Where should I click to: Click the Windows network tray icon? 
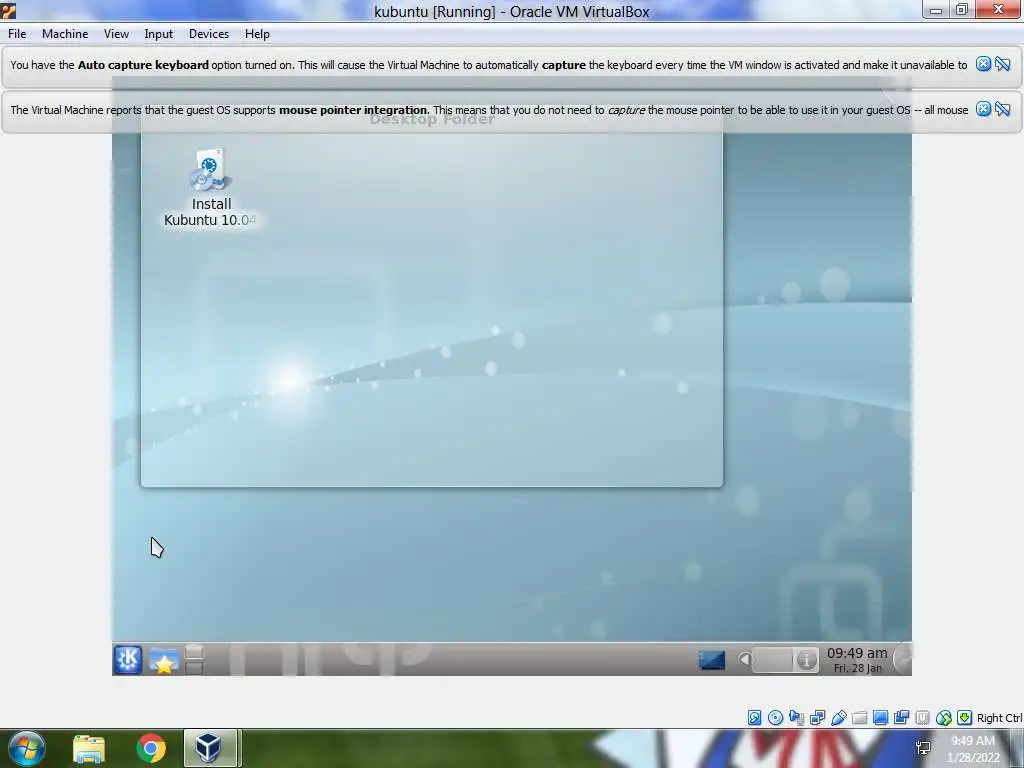pyautogui.click(x=923, y=748)
